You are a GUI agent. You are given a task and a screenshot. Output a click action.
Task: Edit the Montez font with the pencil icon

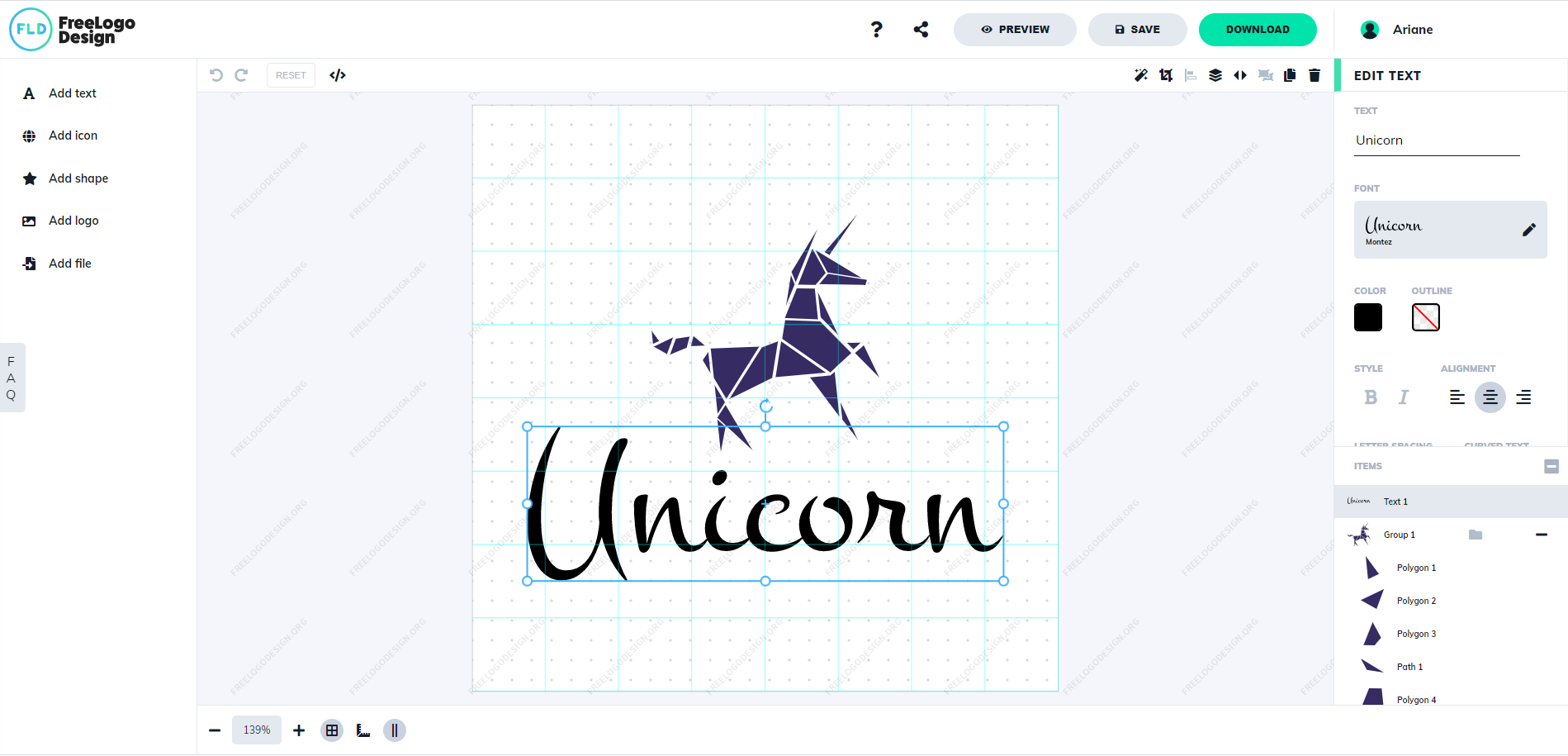(x=1530, y=229)
